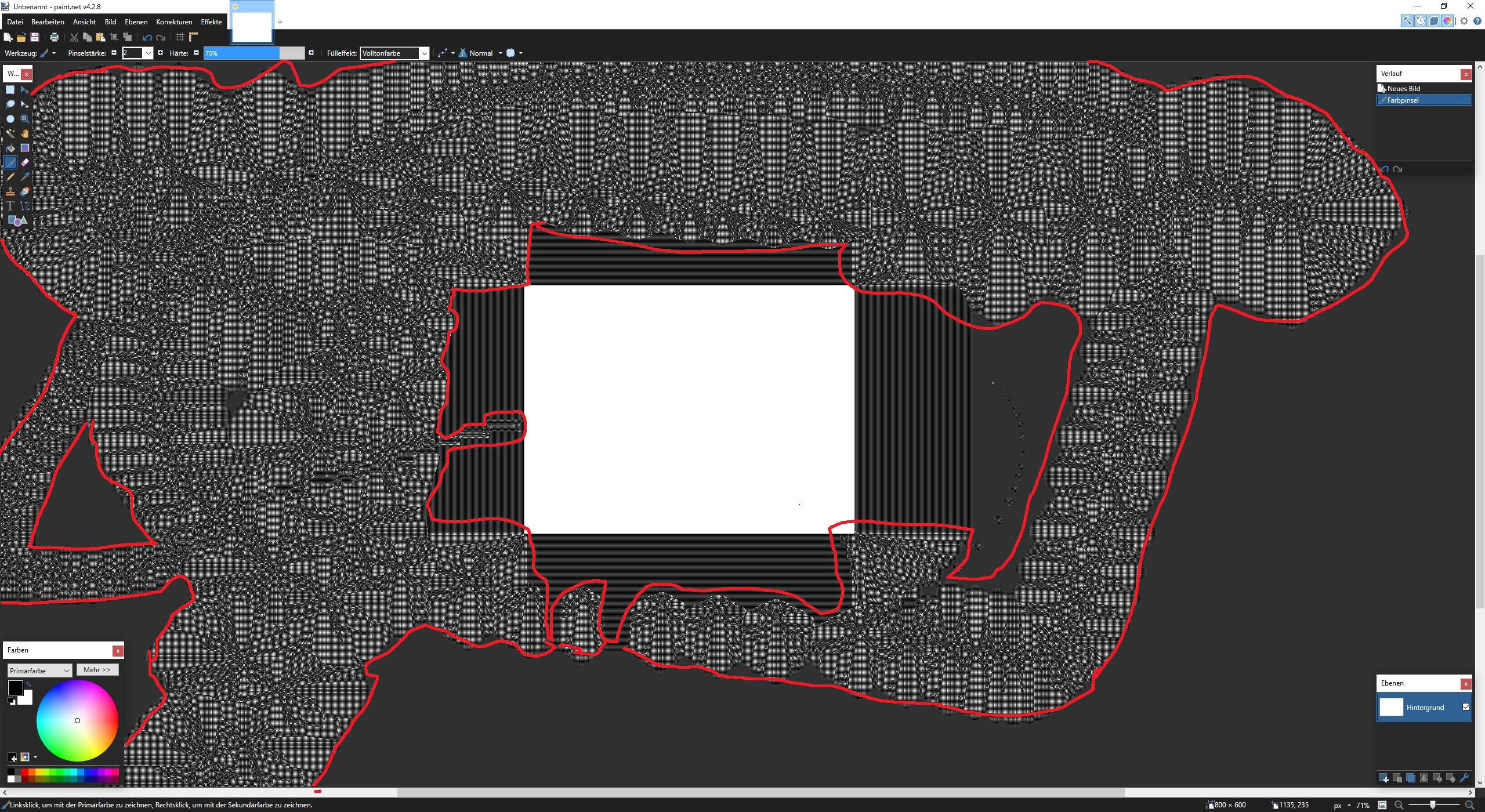Screen dimensions: 1485x812
Task: Open the Primärfarbe dropdown
Action: pos(39,670)
